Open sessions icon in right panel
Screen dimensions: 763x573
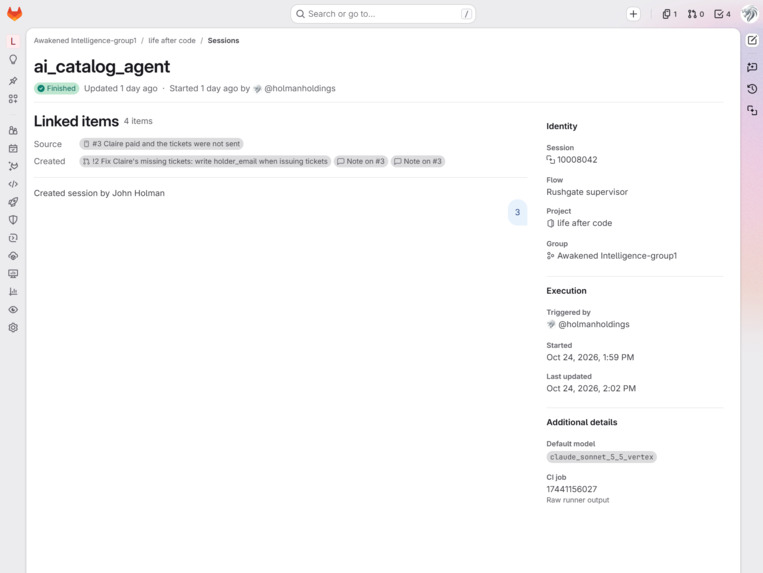point(752,111)
